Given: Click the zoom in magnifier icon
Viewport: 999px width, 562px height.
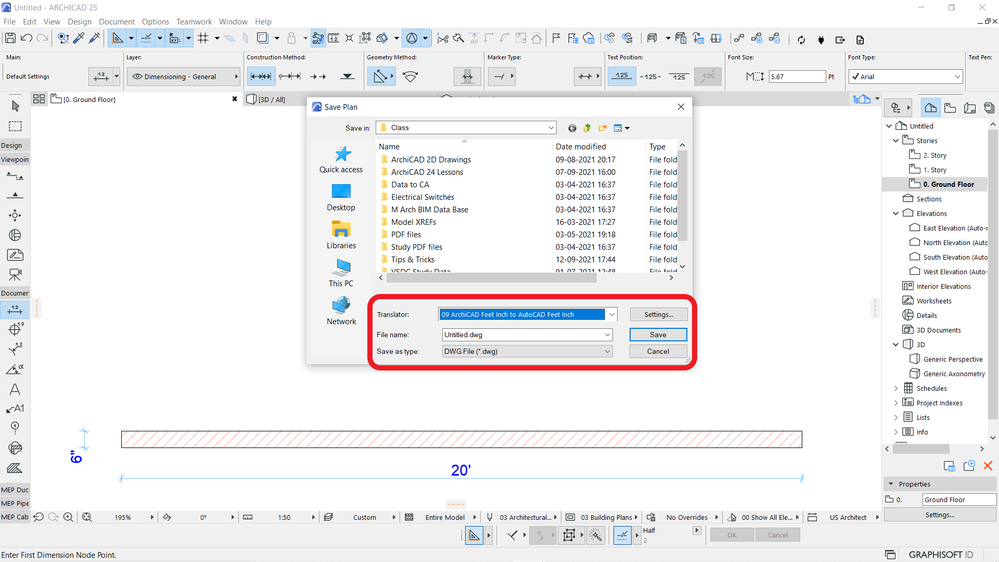Looking at the screenshot, I should [68, 517].
